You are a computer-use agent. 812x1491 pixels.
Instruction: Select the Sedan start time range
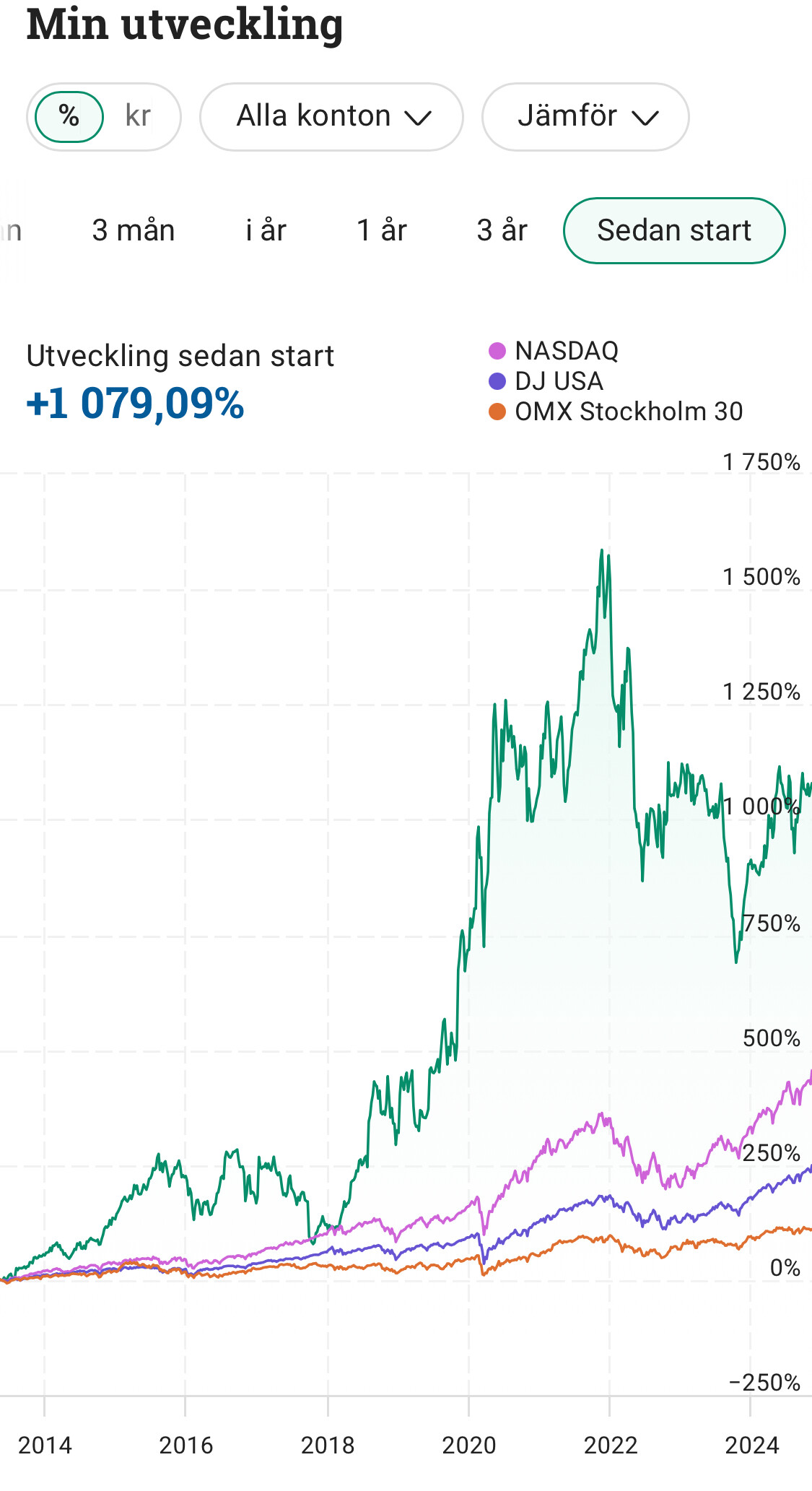point(674,230)
